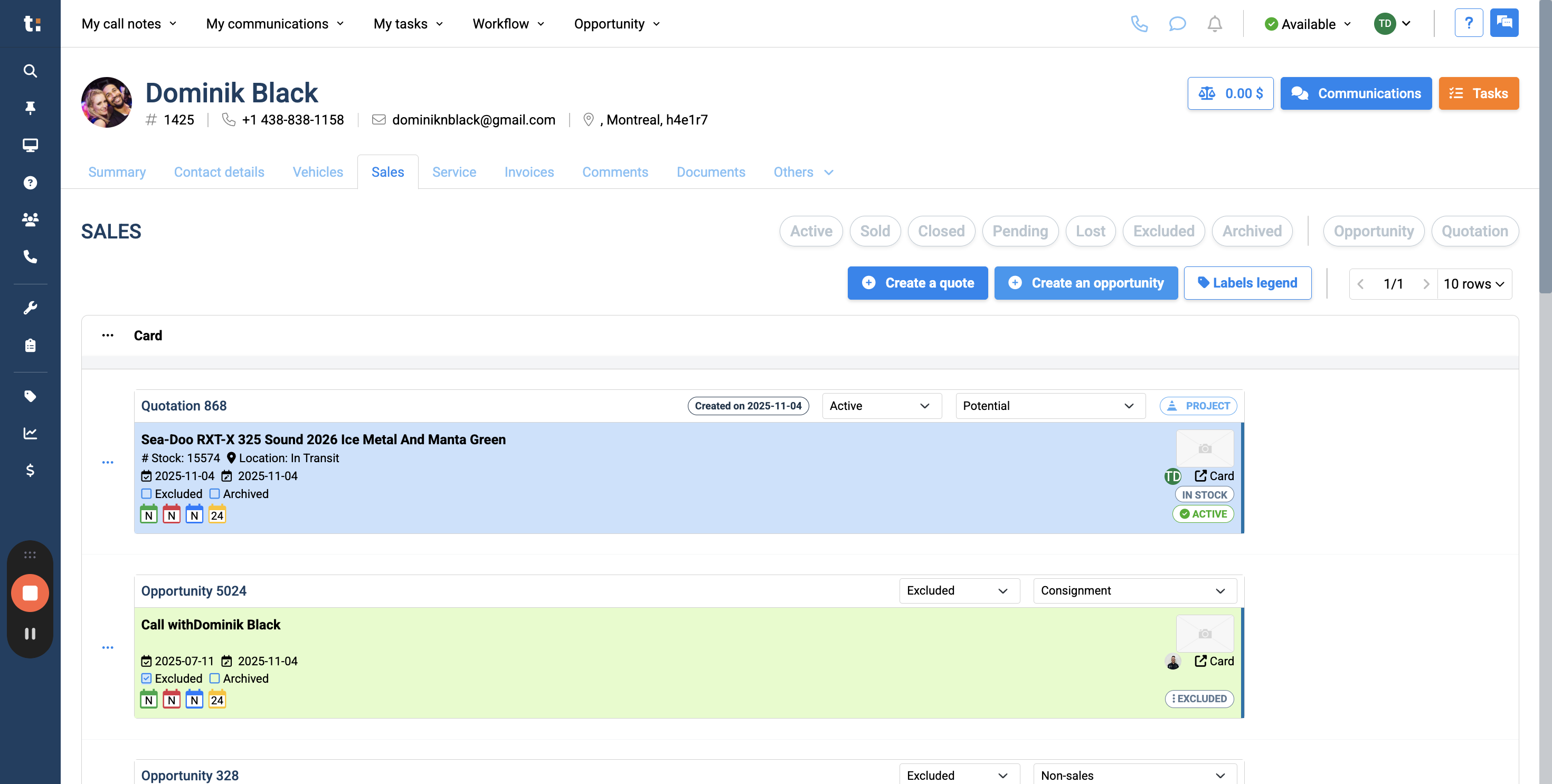The height and width of the screenshot is (784, 1552).
Task: Check Archived box on Quotation 868
Action: pyautogui.click(x=214, y=494)
